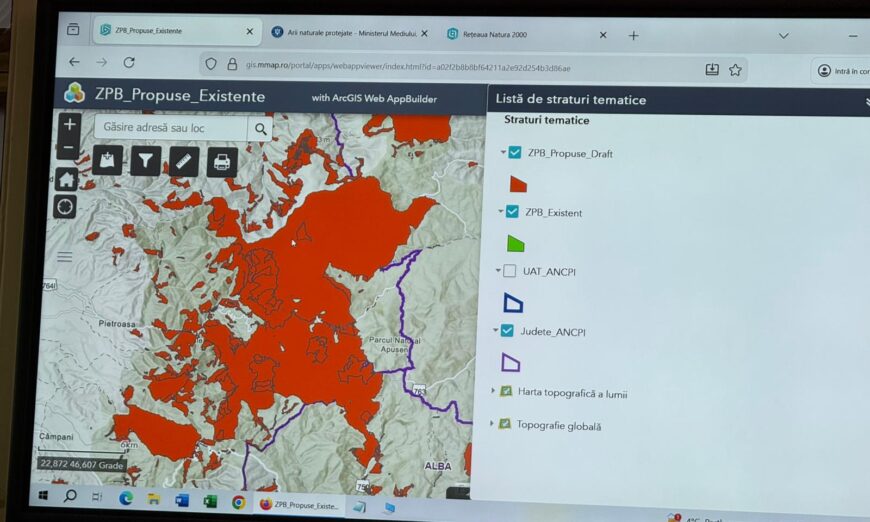870x522 pixels.
Task: Click the map zoom out minus button
Action: pos(69,149)
